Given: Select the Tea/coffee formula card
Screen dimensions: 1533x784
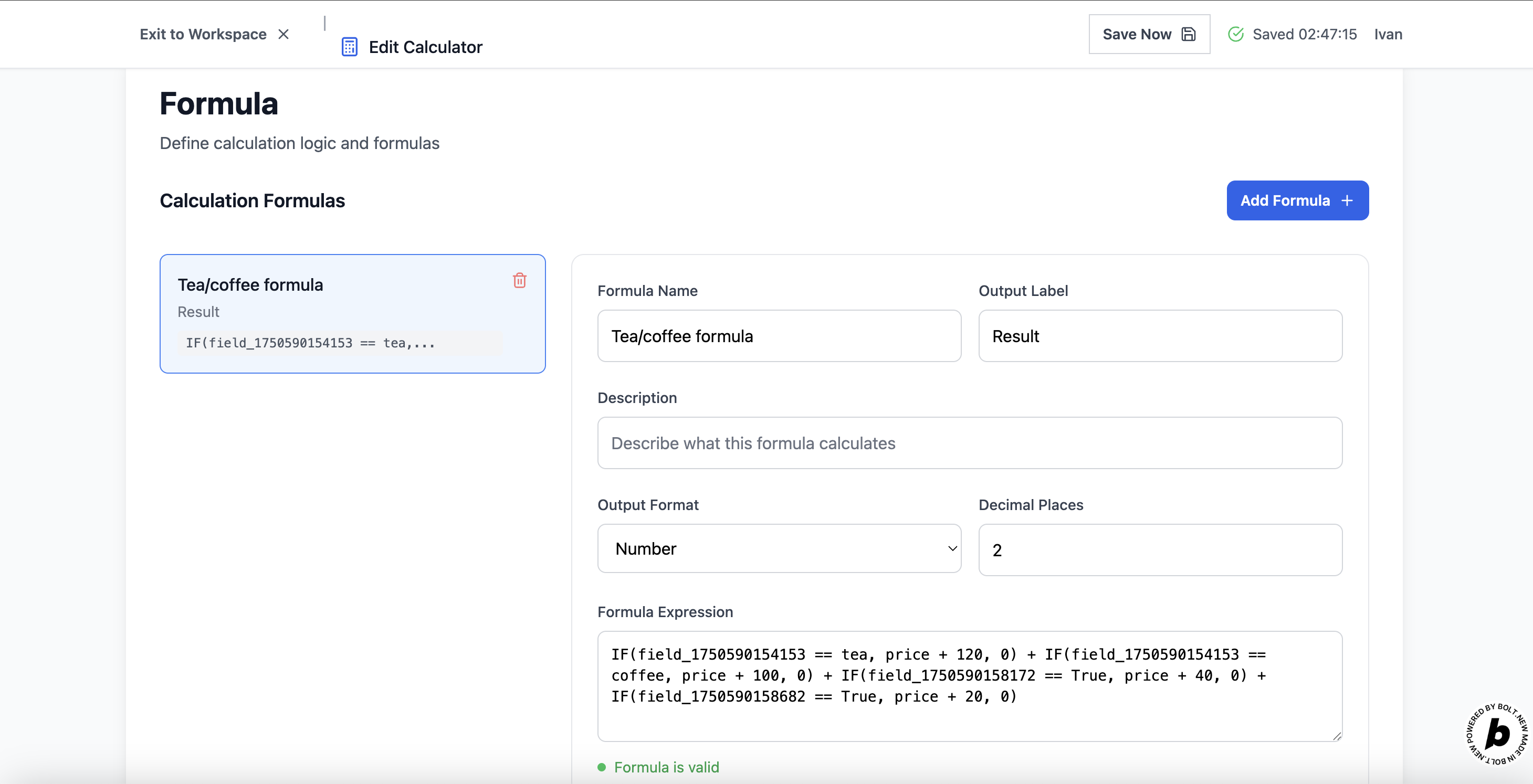Looking at the screenshot, I should point(352,313).
